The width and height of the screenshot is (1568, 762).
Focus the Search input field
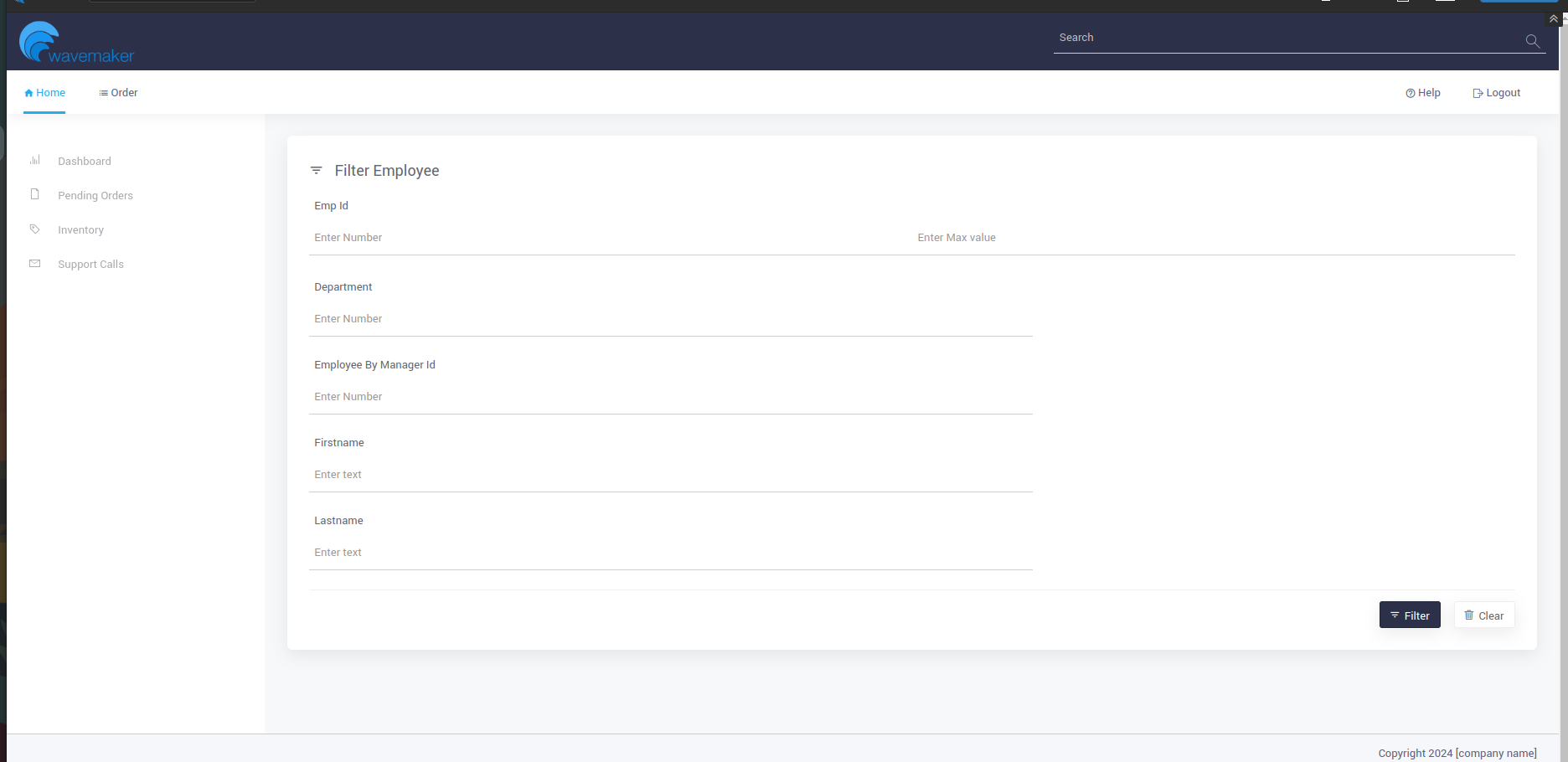(x=1286, y=38)
